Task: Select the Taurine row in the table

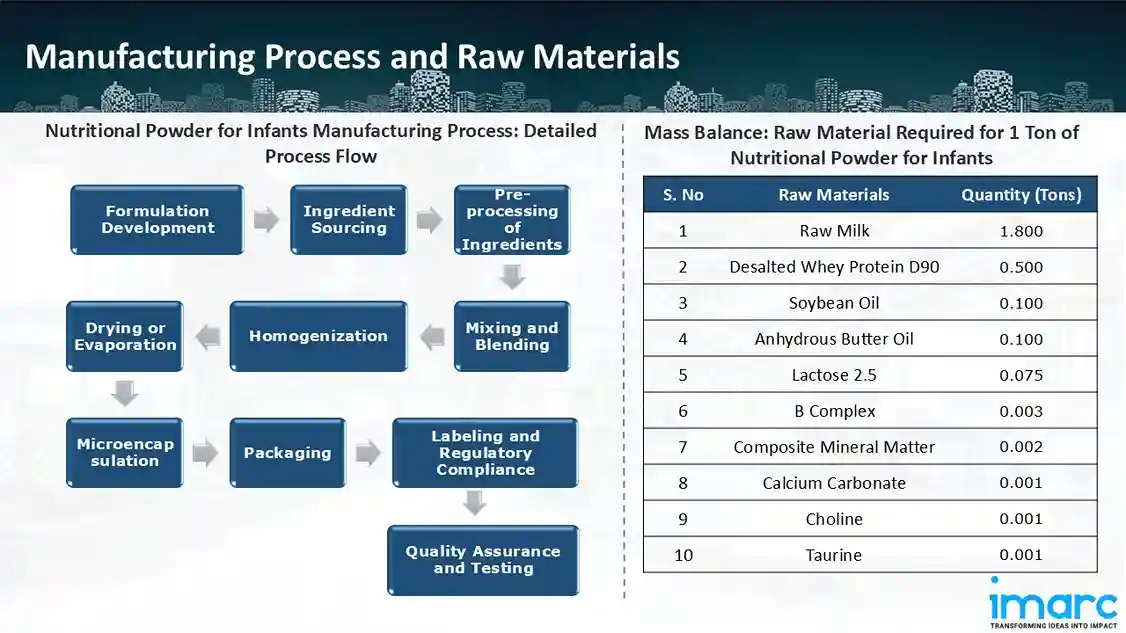Action: [833, 555]
